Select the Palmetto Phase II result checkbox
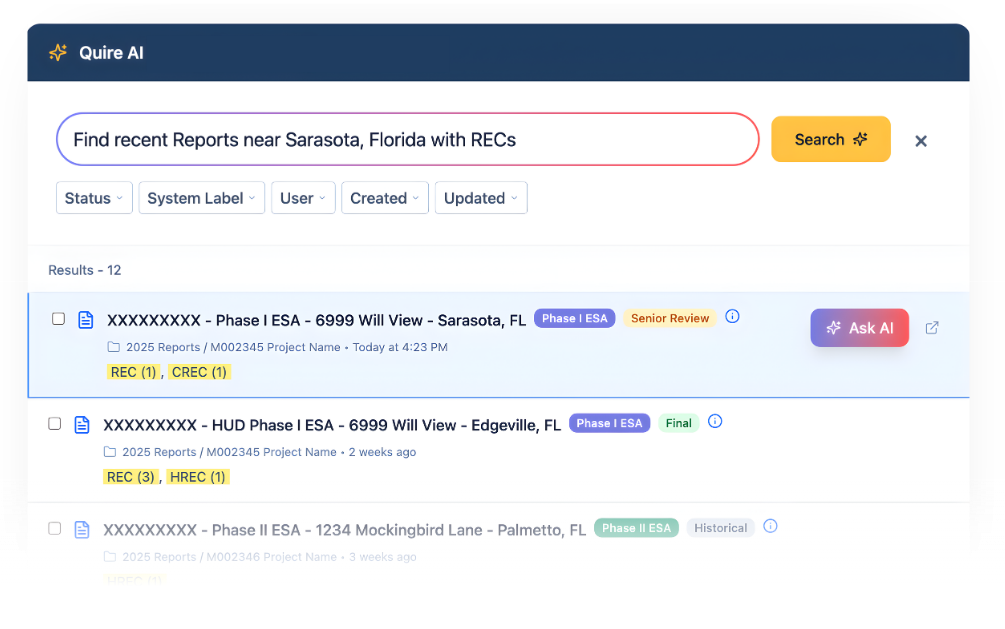 [54, 528]
